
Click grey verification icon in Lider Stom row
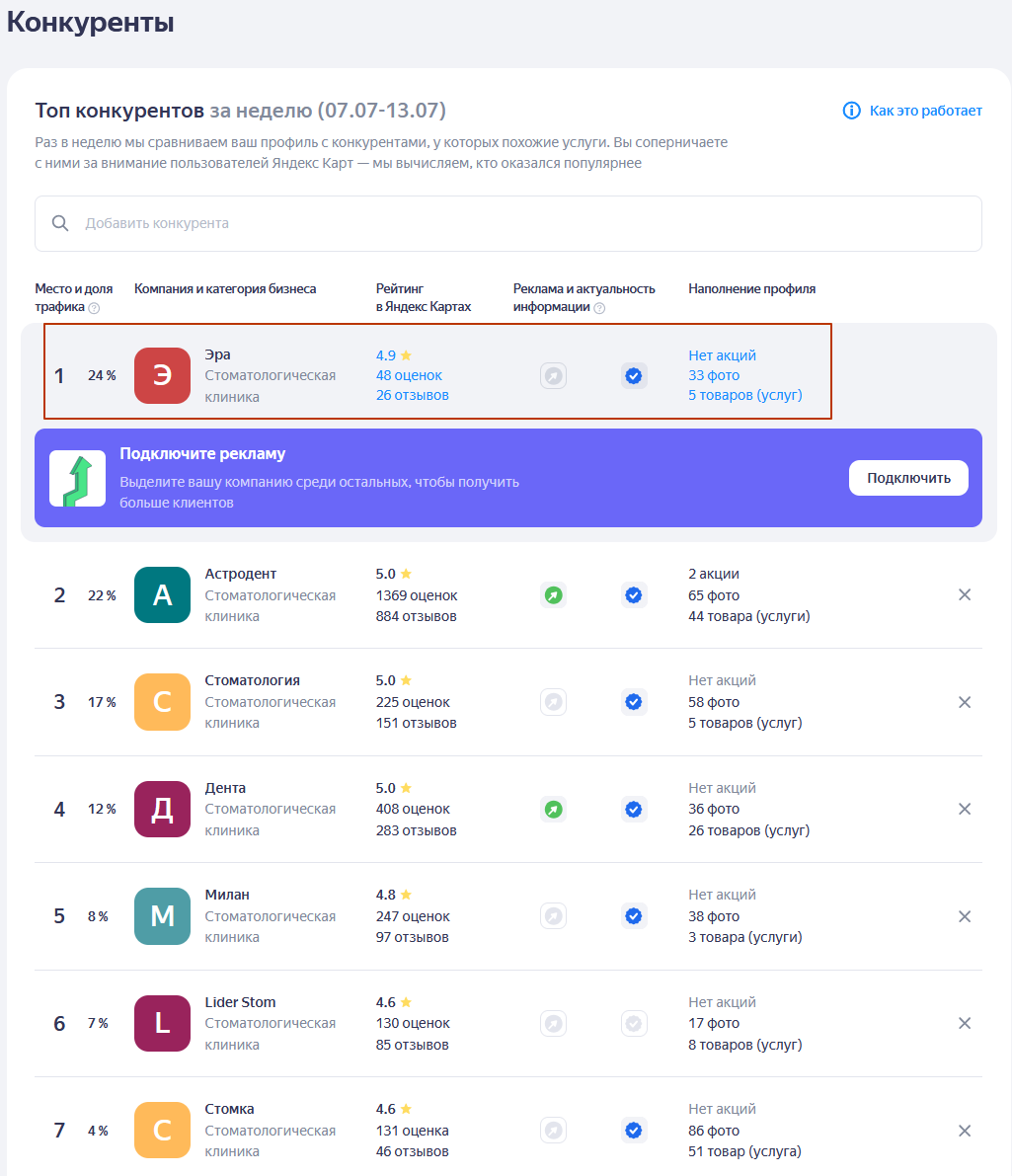pyautogui.click(x=634, y=1023)
